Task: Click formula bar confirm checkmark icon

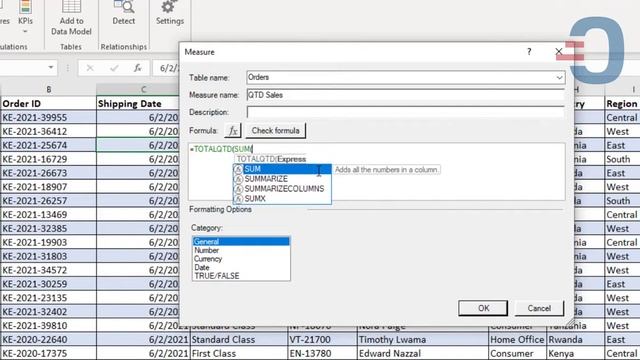Action: tap(114, 68)
